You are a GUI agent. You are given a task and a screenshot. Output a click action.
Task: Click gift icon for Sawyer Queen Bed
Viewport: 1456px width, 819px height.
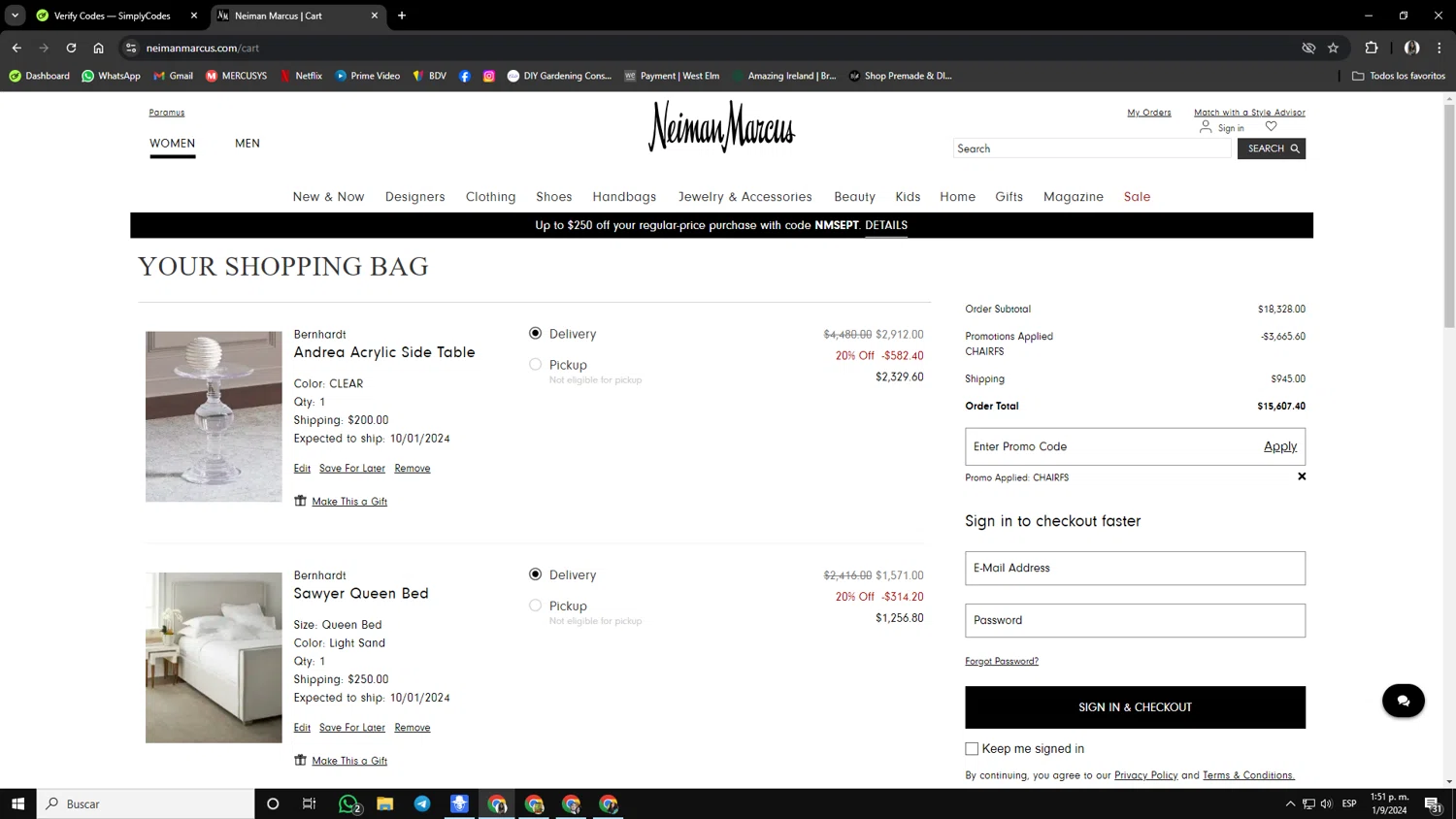[x=300, y=760]
